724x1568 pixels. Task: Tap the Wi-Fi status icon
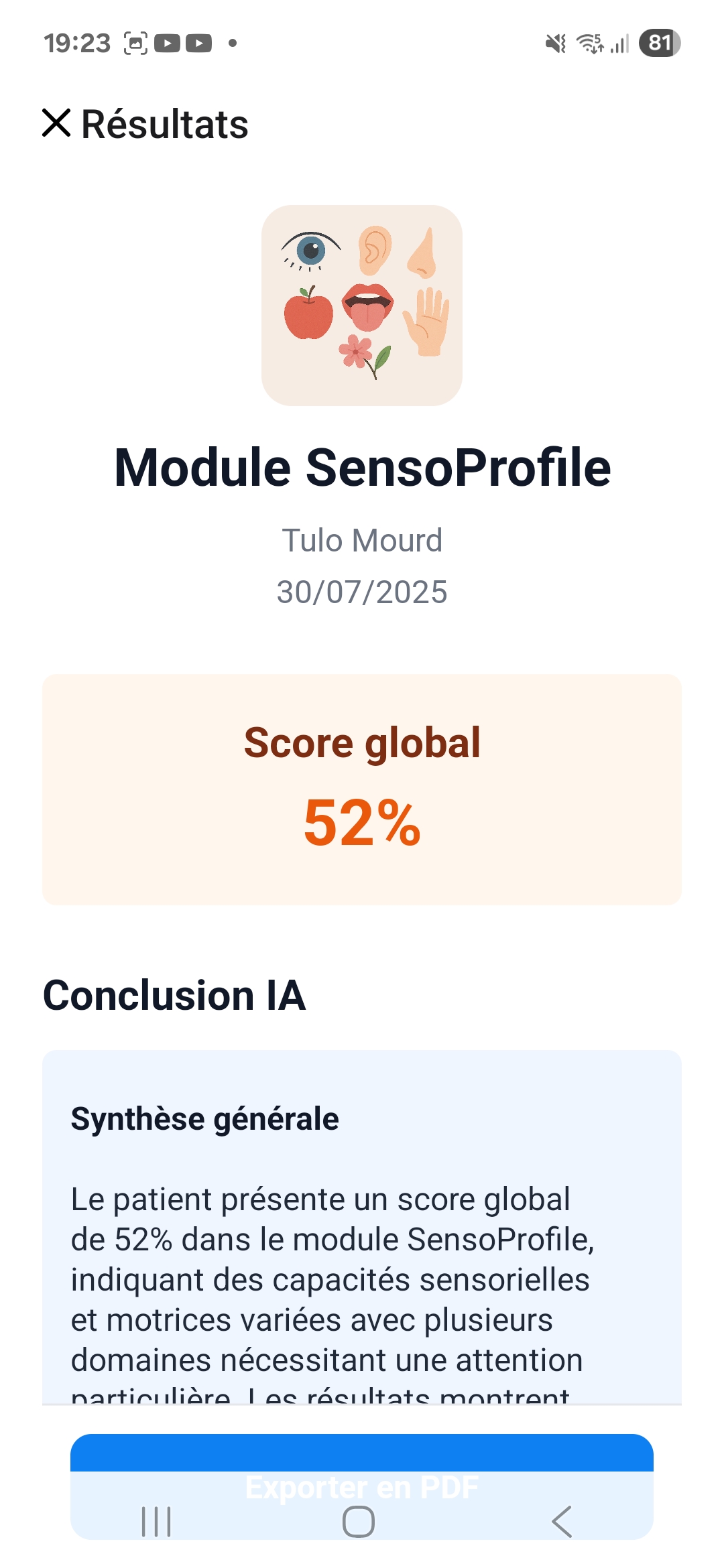590,44
